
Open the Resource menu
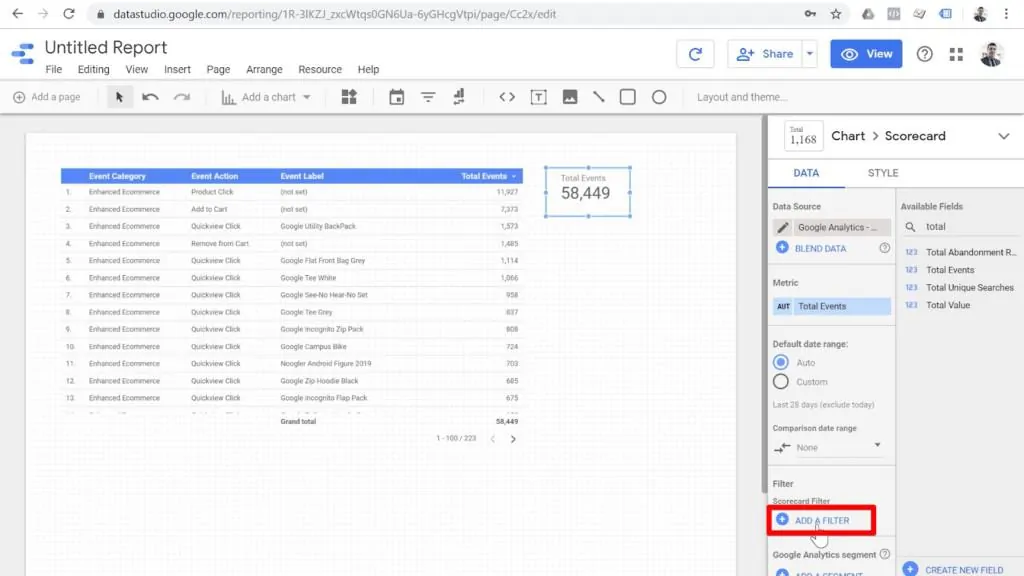coord(320,69)
